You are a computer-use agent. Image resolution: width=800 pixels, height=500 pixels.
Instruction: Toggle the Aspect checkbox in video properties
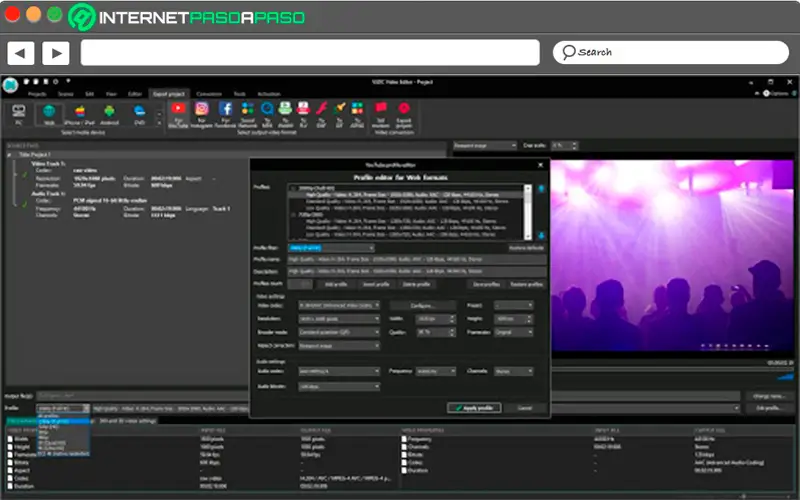(x=10, y=470)
